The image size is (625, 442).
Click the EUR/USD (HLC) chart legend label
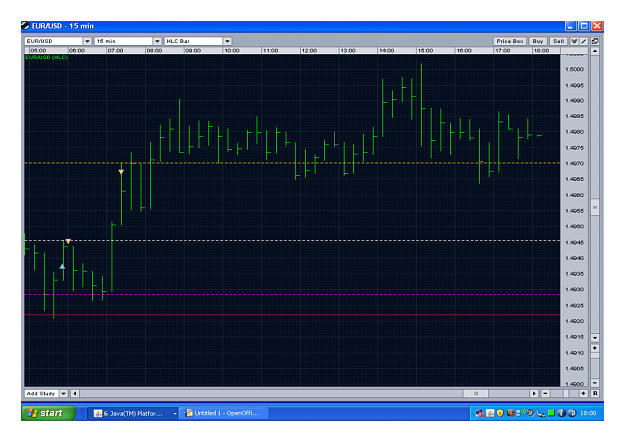46,57
